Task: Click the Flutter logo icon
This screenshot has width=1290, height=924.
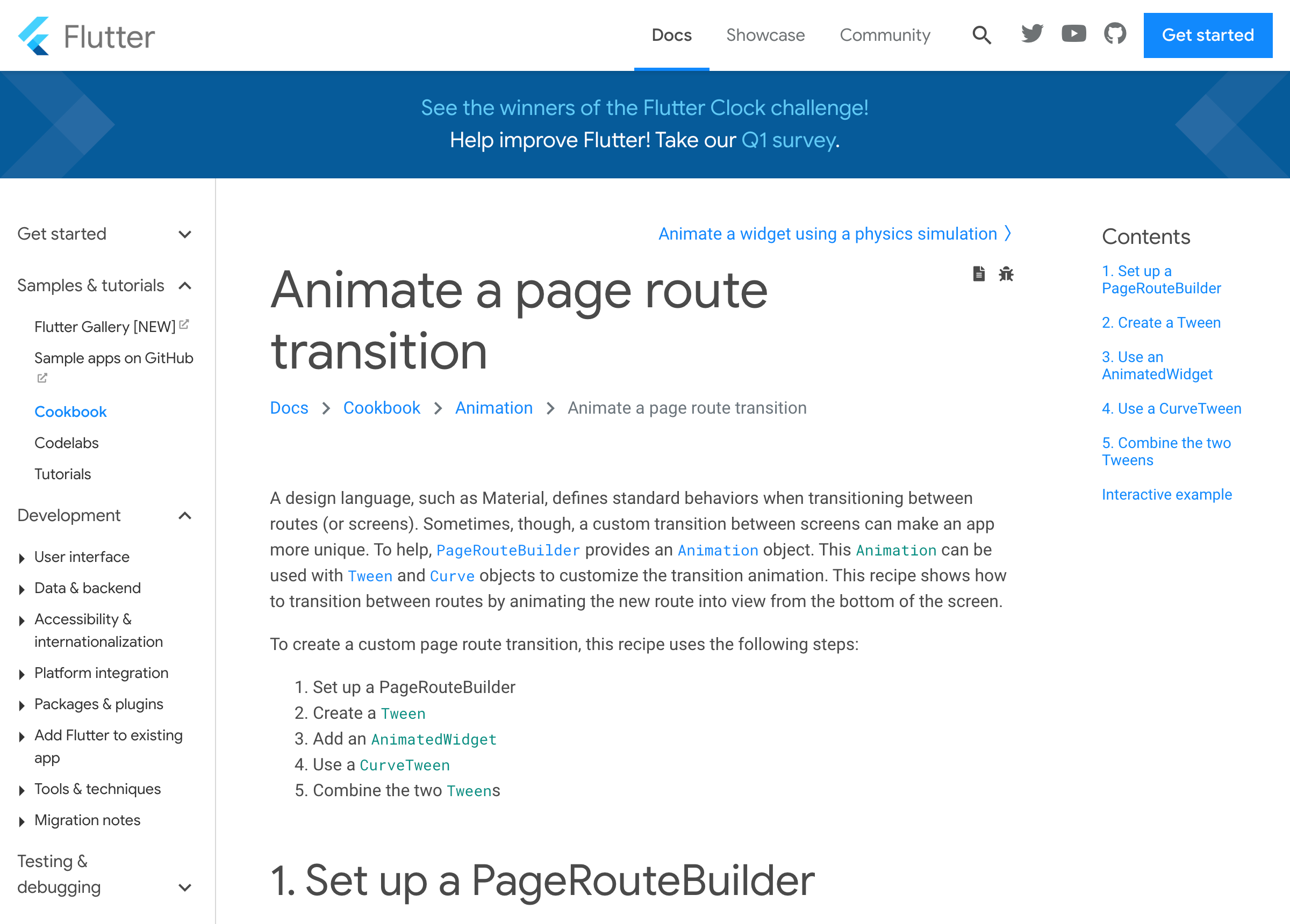Action: tap(34, 36)
